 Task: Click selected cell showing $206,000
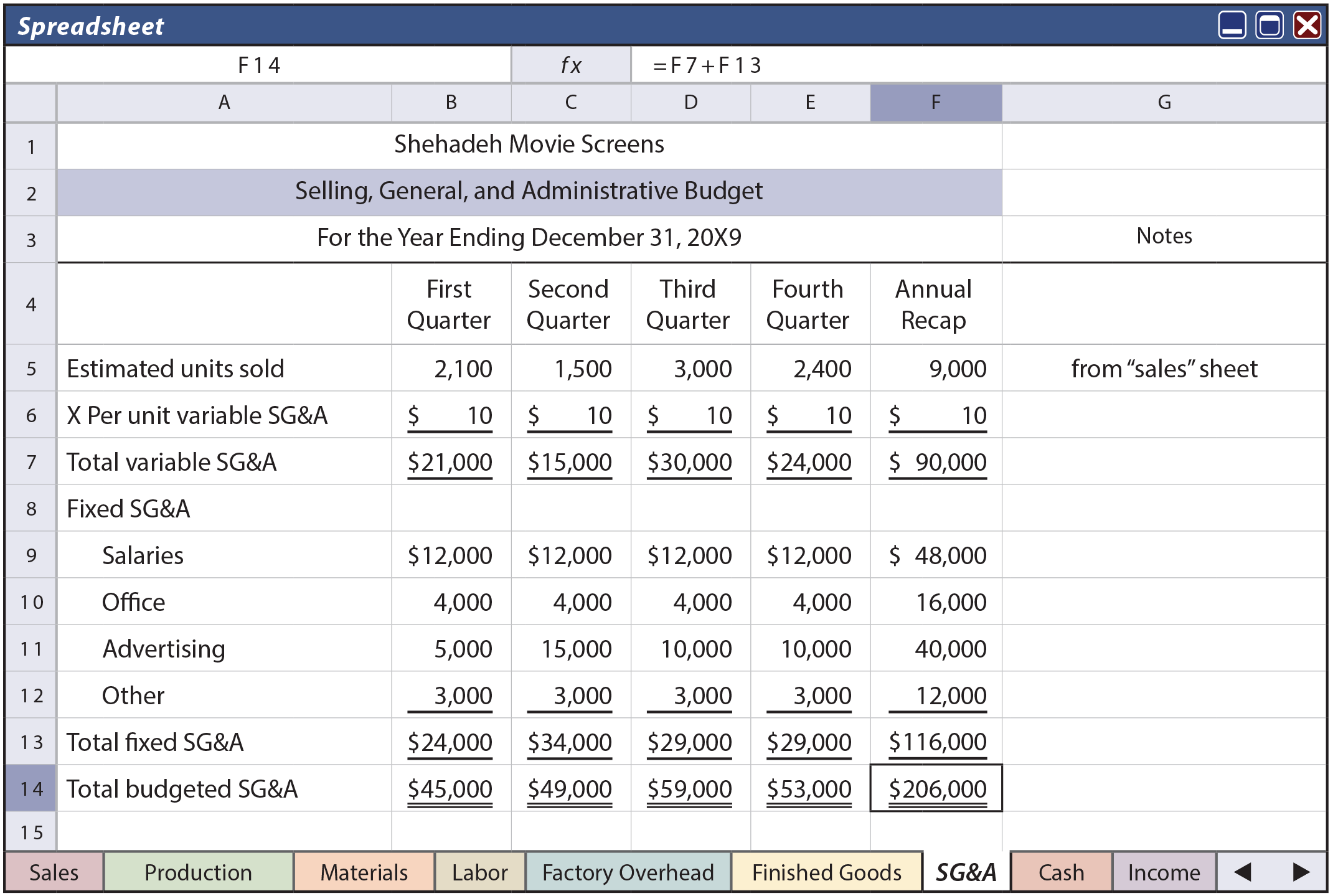pos(936,788)
